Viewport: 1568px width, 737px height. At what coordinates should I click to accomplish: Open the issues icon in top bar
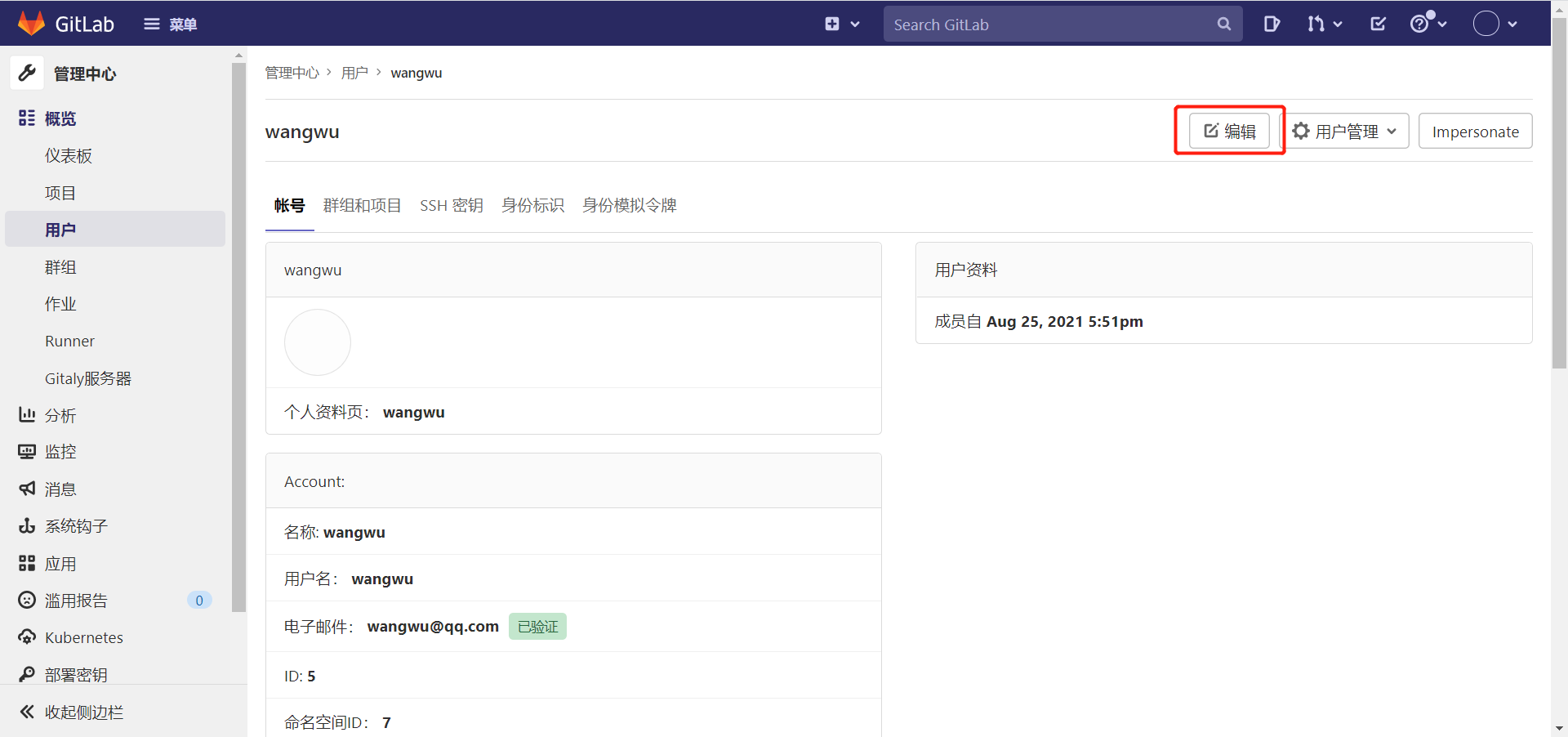pyautogui.click(x=1272, y=24)
